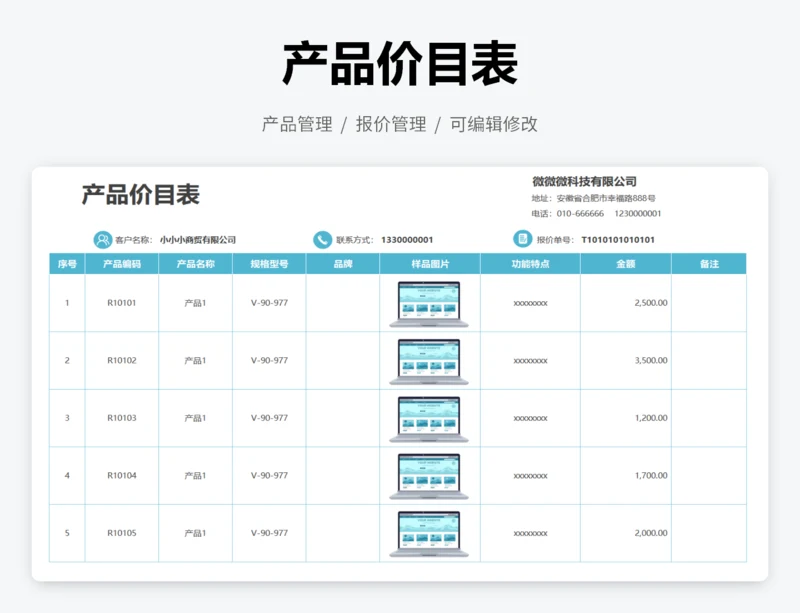Click quotation number T1010101010101
The image size is (800, 613).
click(618, 240)
